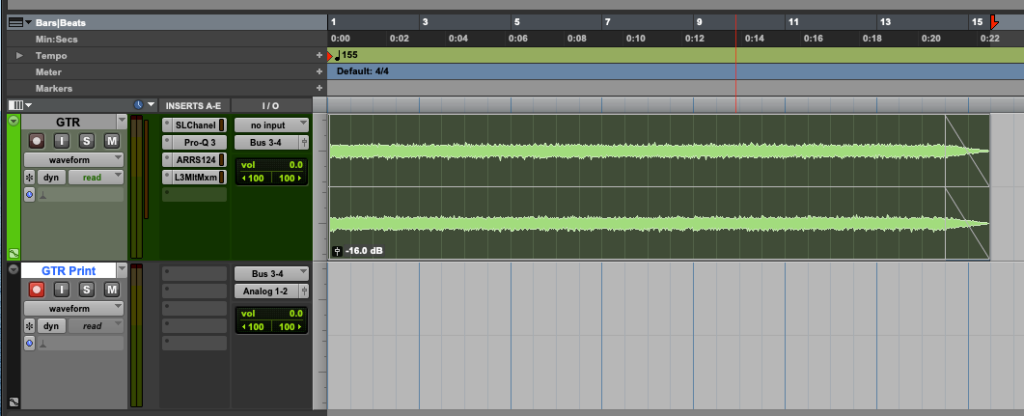Open GTR track output window fader icon

pyautogui.click(x=304, y=142)
